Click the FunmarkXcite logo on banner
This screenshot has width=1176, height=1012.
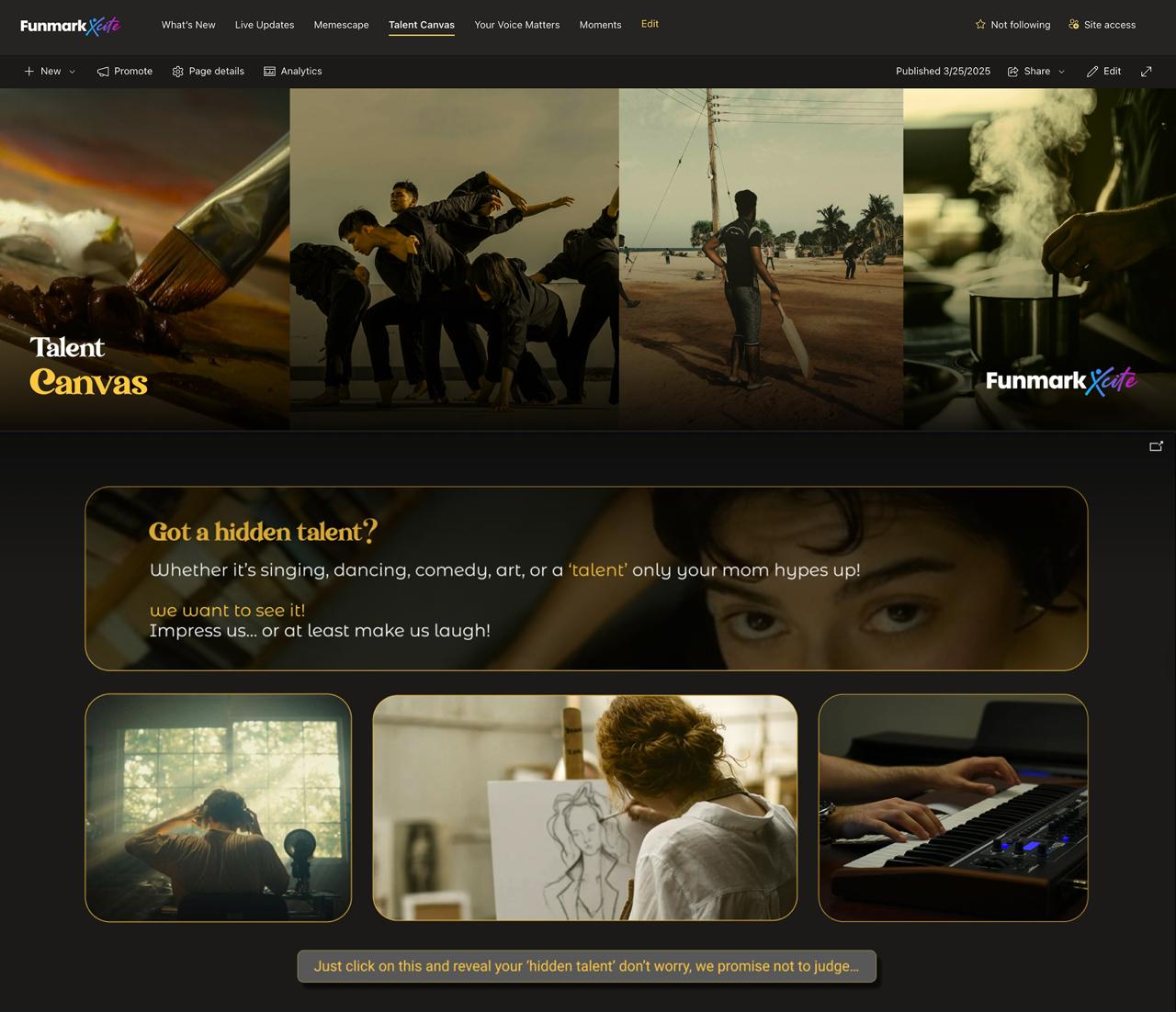[1061, 380]
